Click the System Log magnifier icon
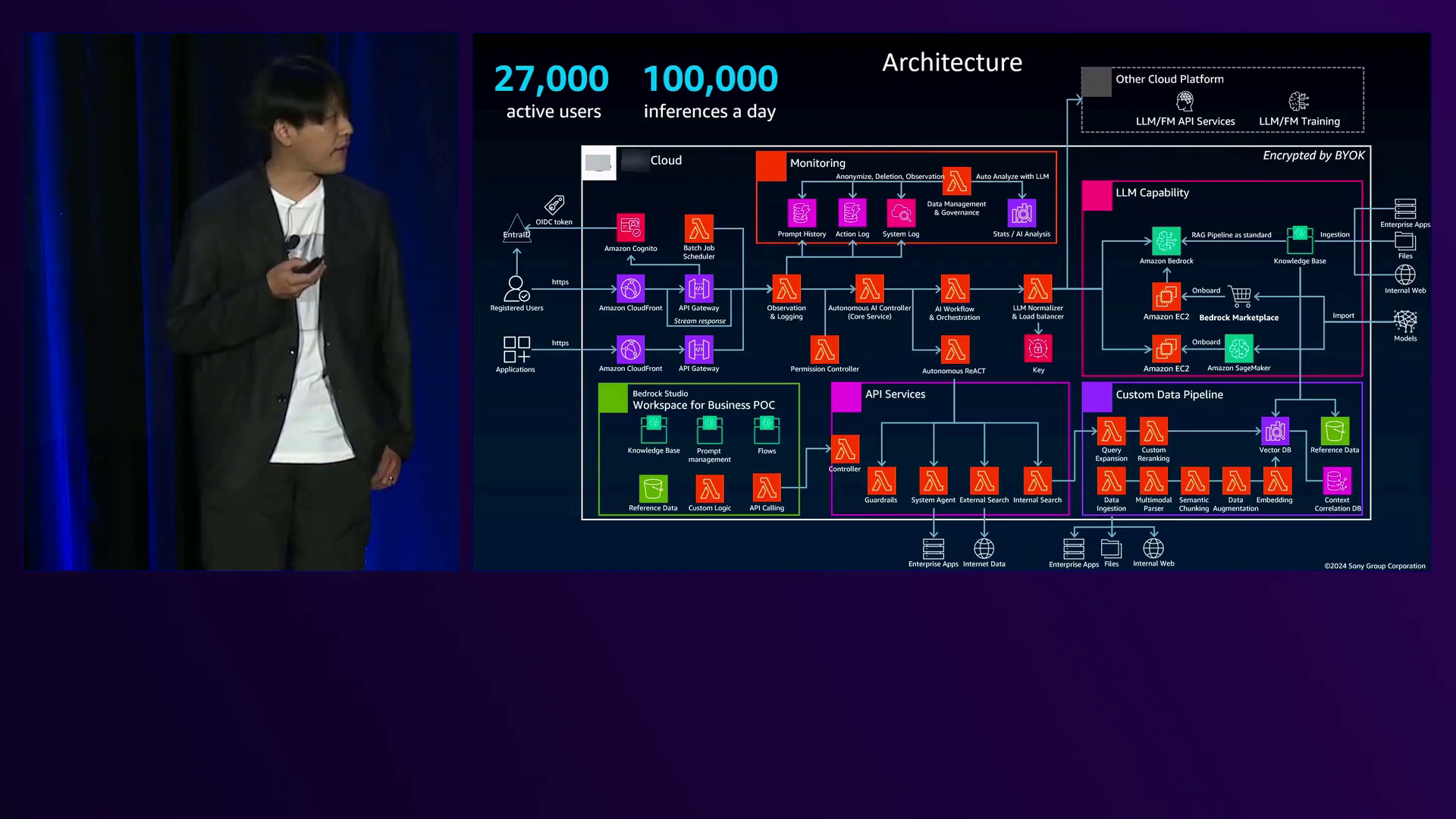This screenshot has height=819, width=1456. click(x=901, y=213)
